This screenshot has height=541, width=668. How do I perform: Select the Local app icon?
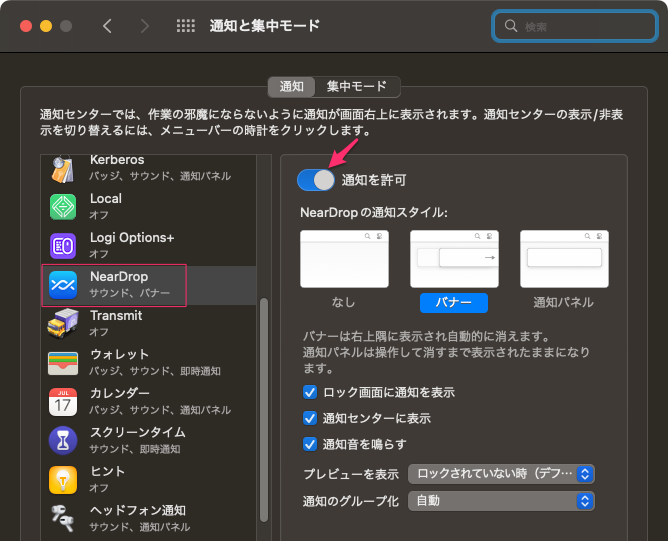point(63,207)
